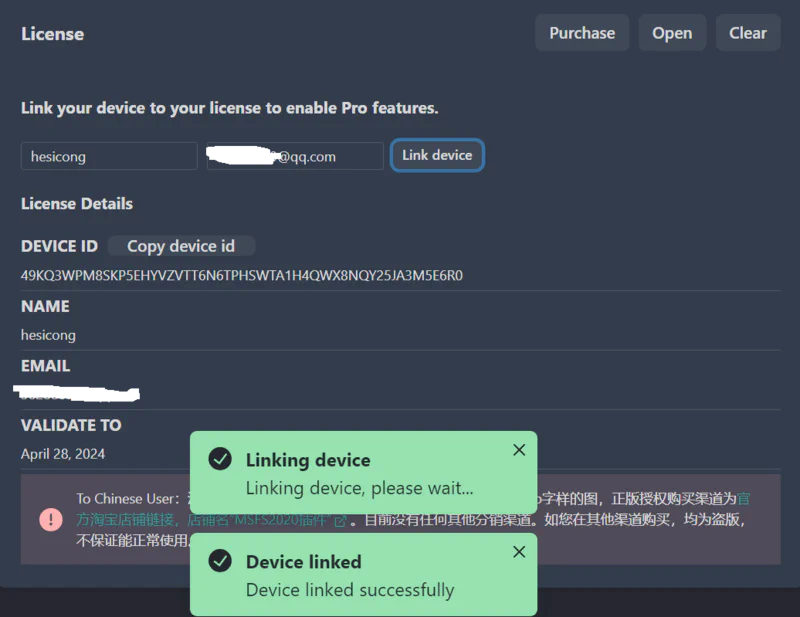Clear the license with Clear button

747,33
